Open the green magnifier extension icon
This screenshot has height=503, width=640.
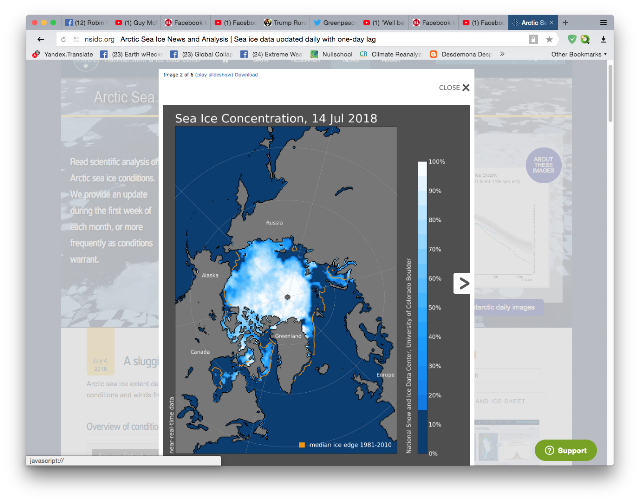(x=585, y=39)
